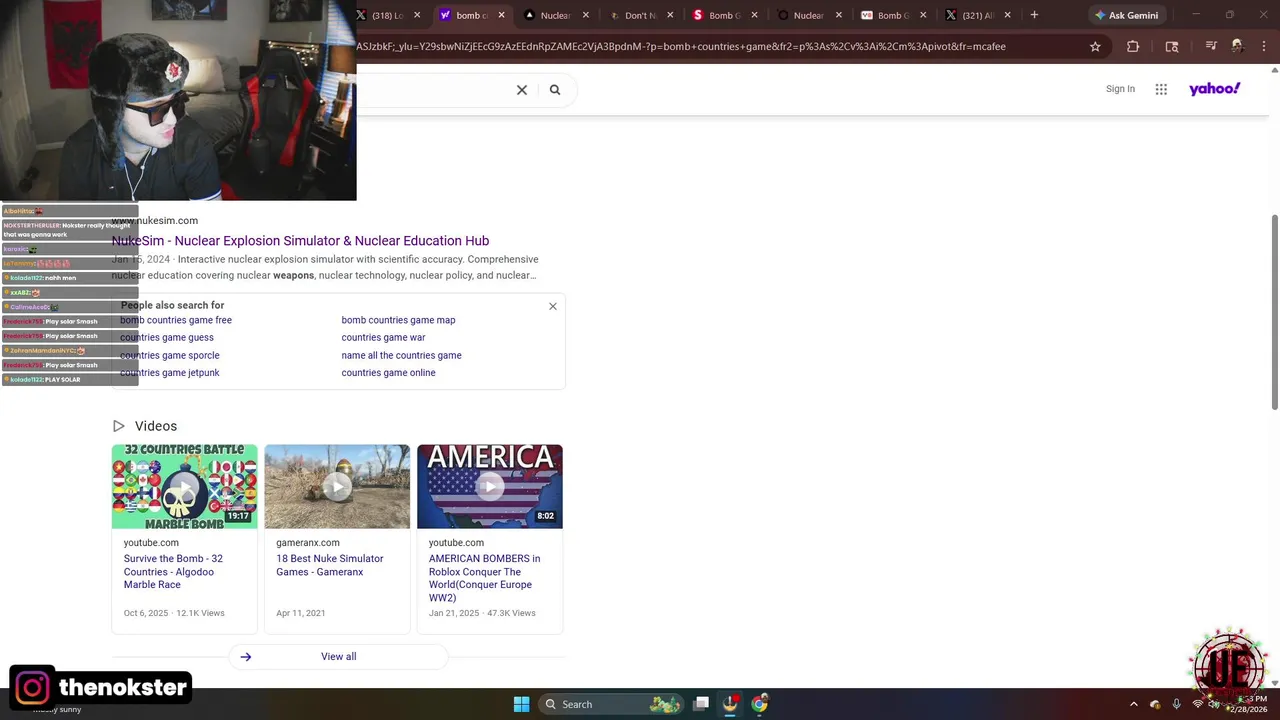The width and height of the screenshot is (1280, 720).
Task: Search 'countries game online'
Action: point(388,373)
